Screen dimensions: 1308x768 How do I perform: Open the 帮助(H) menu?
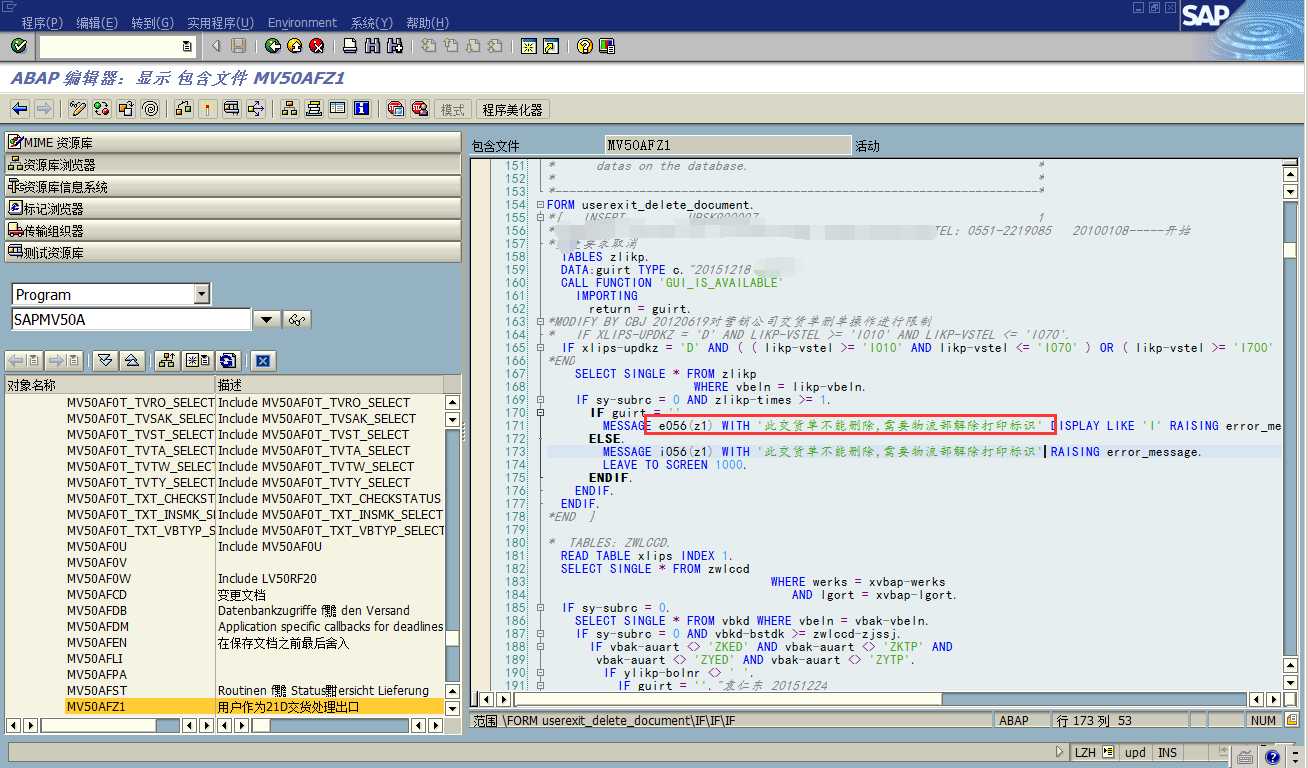pos(428,23)
